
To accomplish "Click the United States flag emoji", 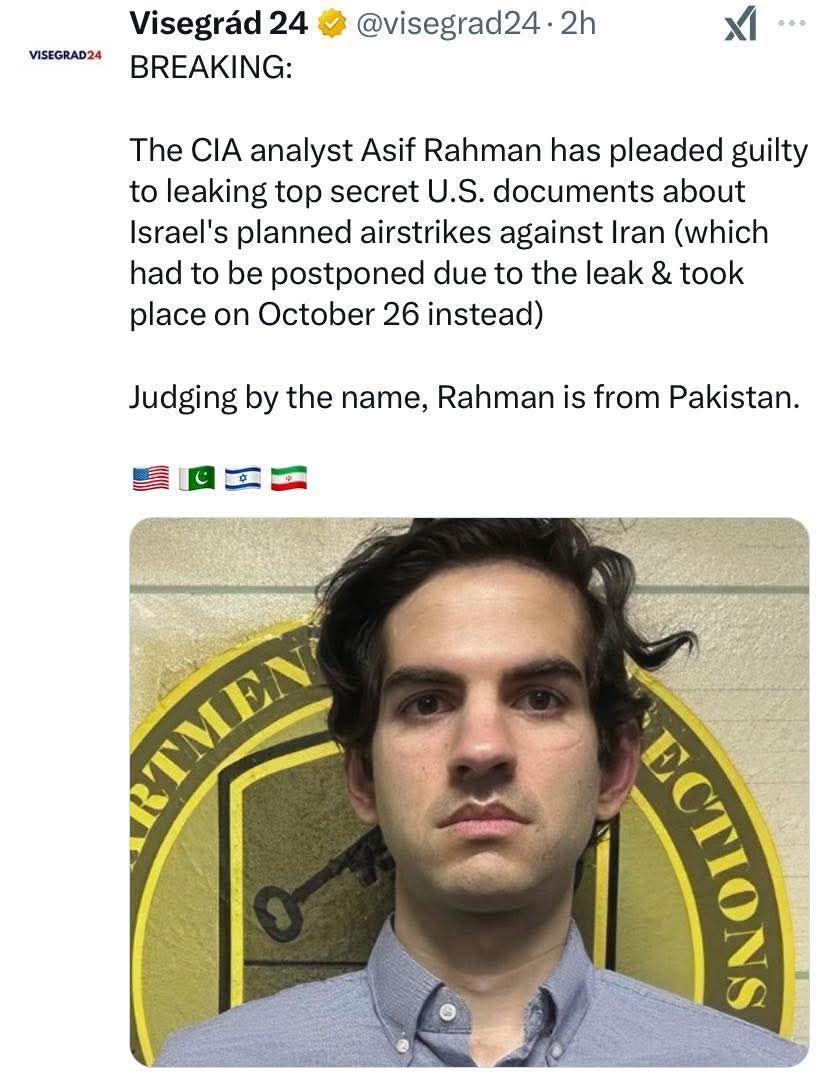I will click(x=150, y=478).
